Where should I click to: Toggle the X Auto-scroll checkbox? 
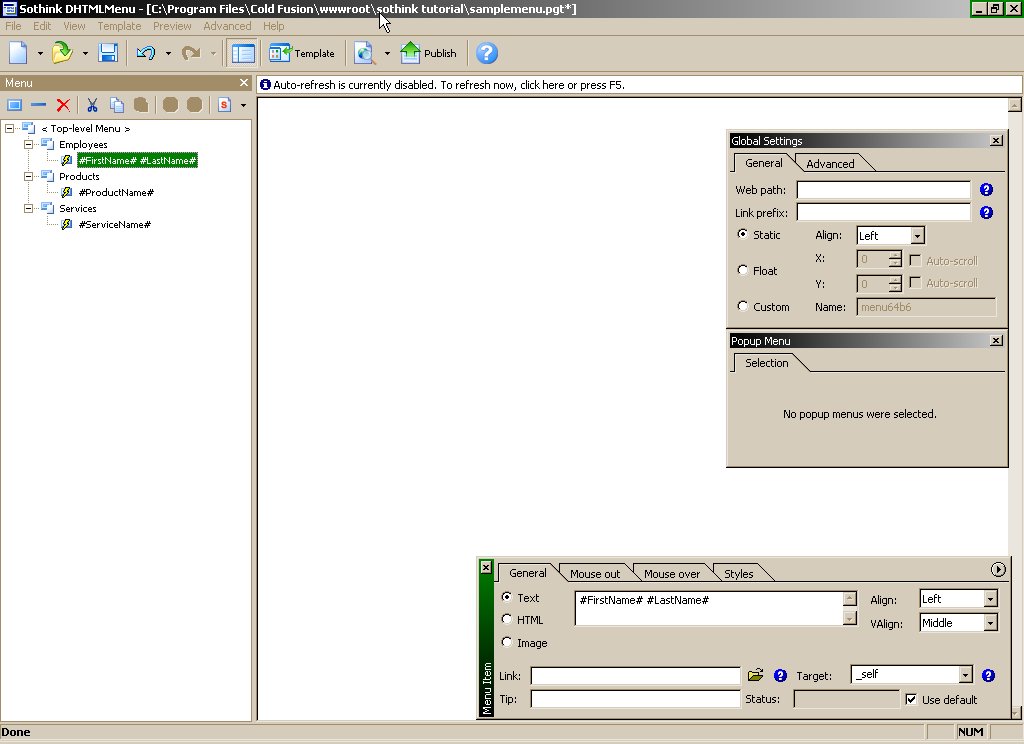(x=915, y=260)
